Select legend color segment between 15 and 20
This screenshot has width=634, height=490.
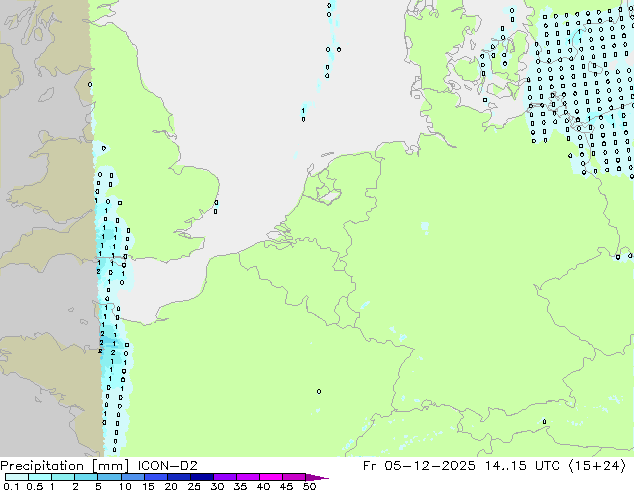[155, 477]
